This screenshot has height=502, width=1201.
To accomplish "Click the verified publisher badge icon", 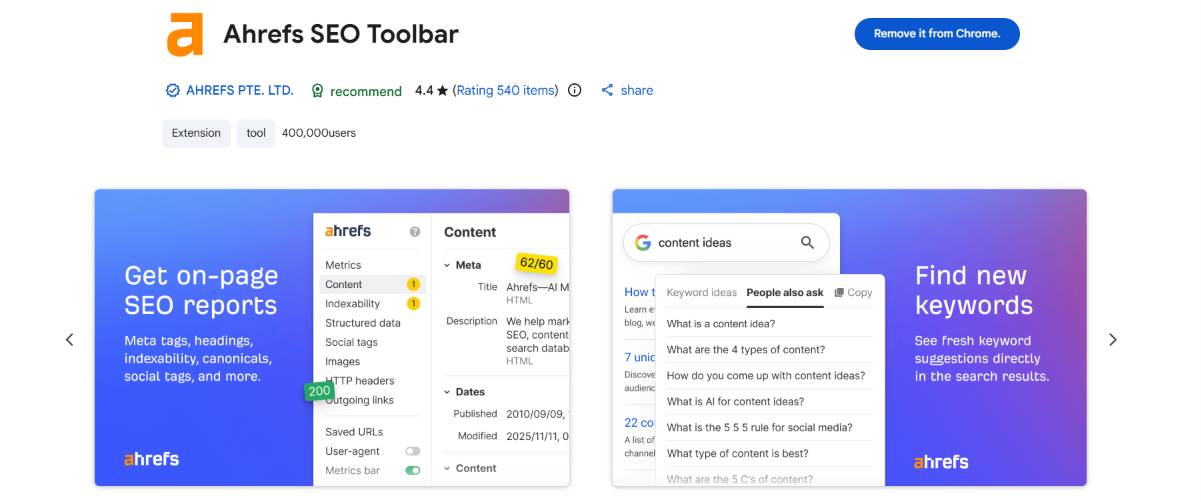I will (172, 90).
